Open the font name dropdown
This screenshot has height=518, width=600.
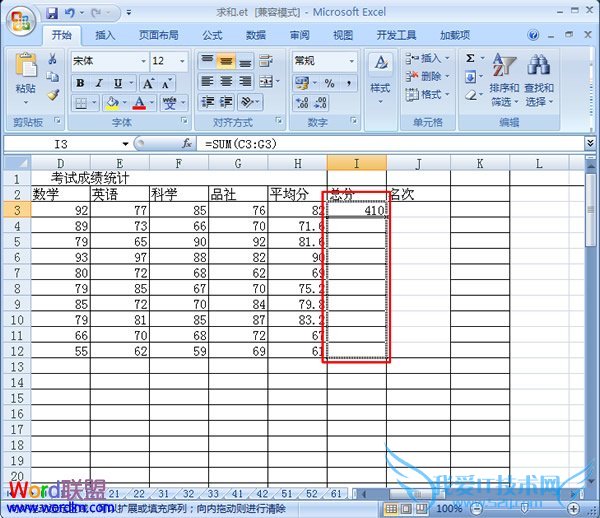click(x=143, y=61)
